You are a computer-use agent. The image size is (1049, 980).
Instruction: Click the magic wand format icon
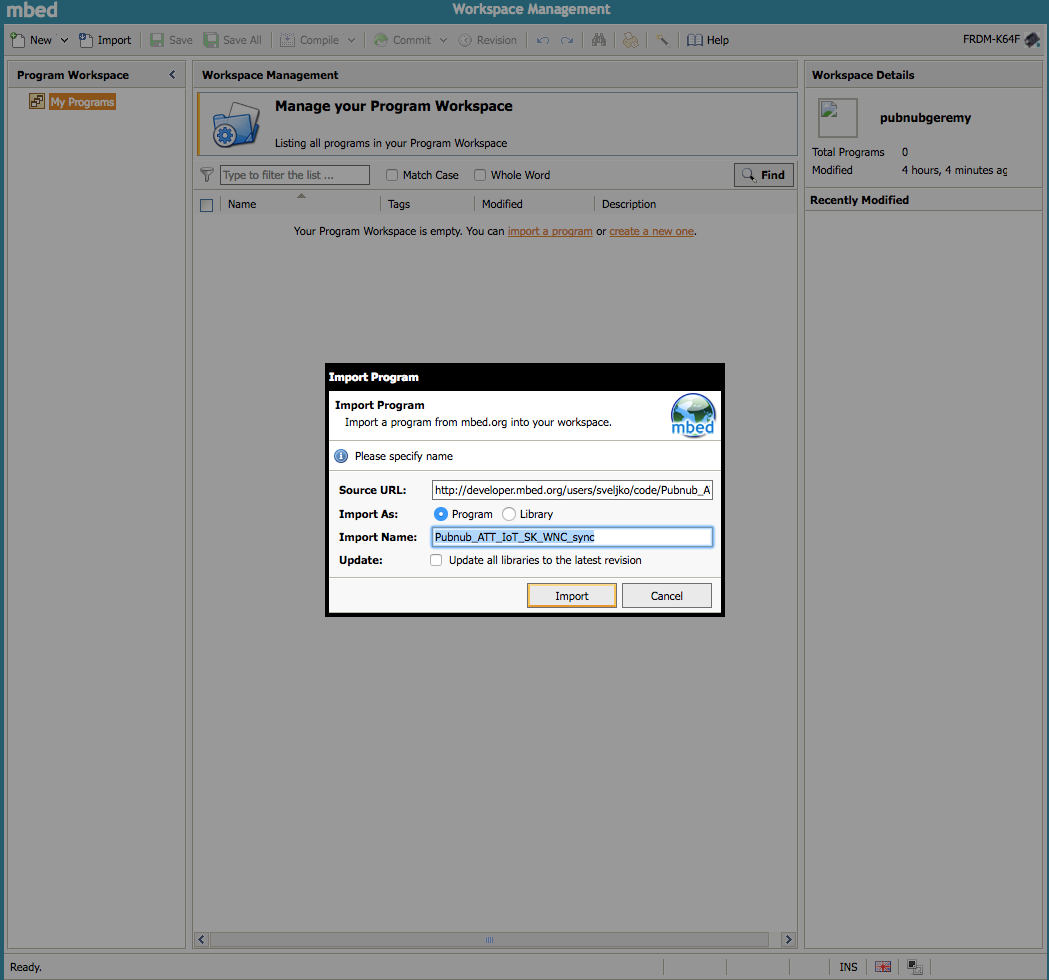click(662, 40)
